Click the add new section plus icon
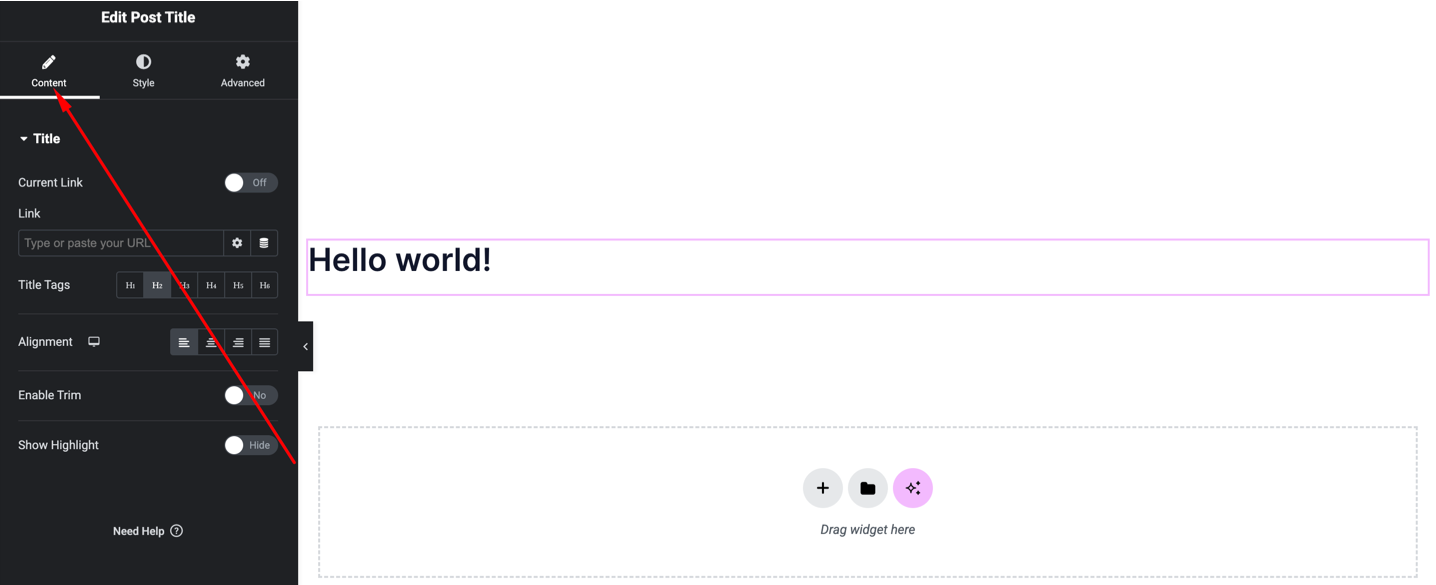Viewport: 1436px width, 585px height. click(x=822, y=488)
